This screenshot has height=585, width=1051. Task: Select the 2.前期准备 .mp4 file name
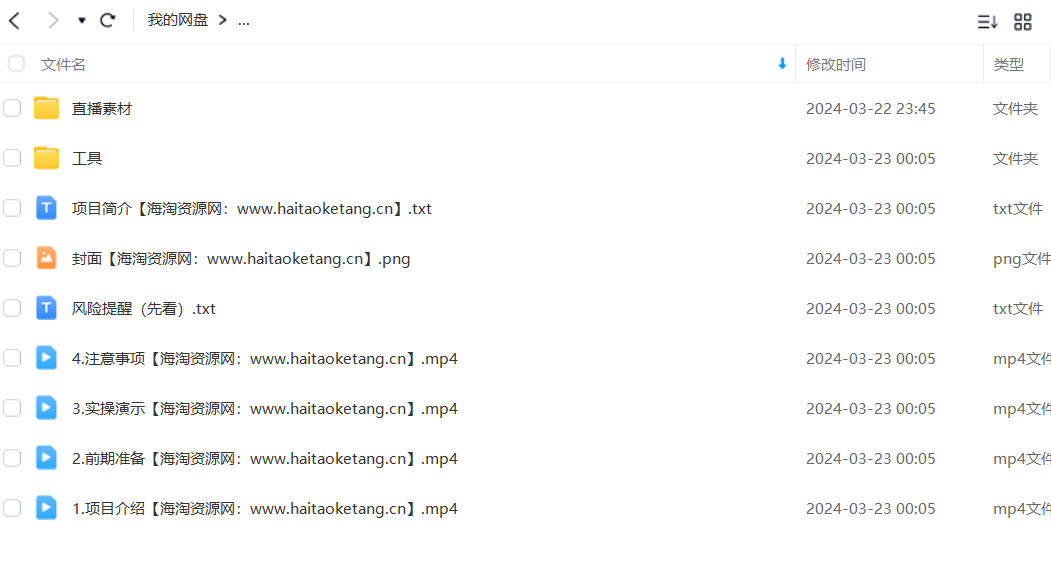pos(265,459)
